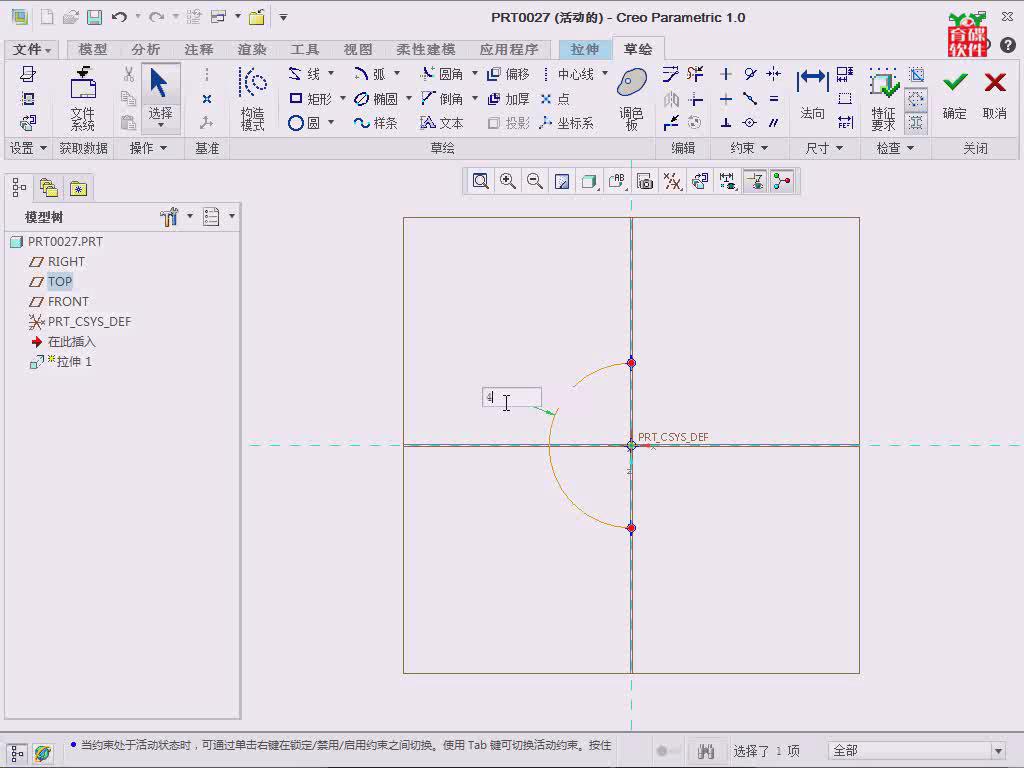This screenshot has width=1024, height=768.
Task: Select the Delete Segment trim tool
Action: (696, 74)
